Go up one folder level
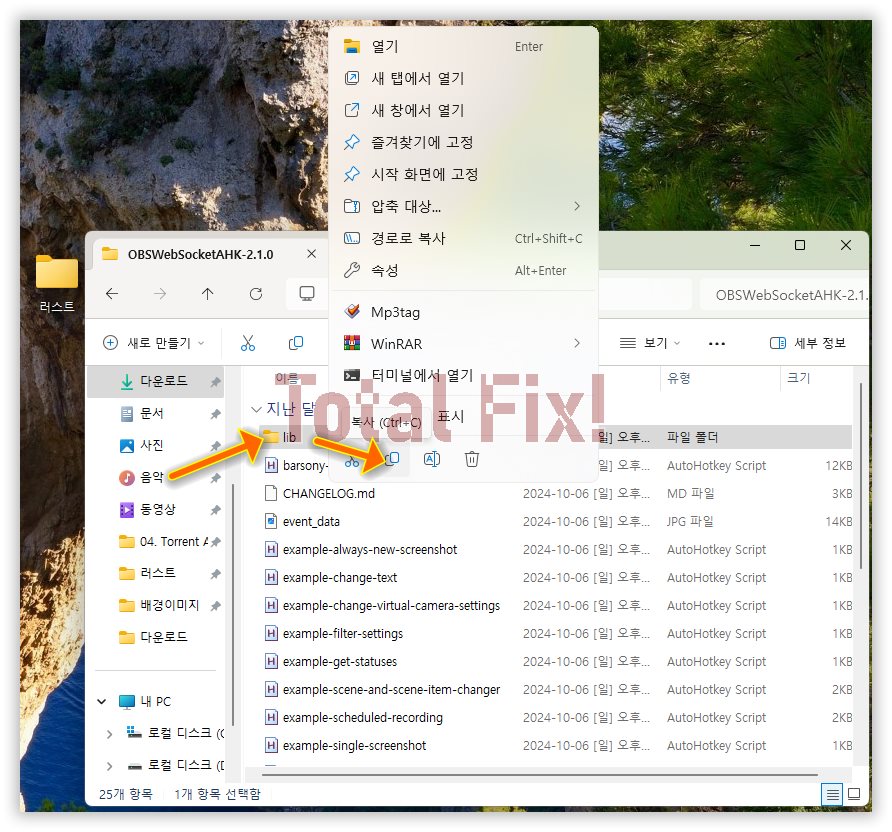 coord(208,293)
